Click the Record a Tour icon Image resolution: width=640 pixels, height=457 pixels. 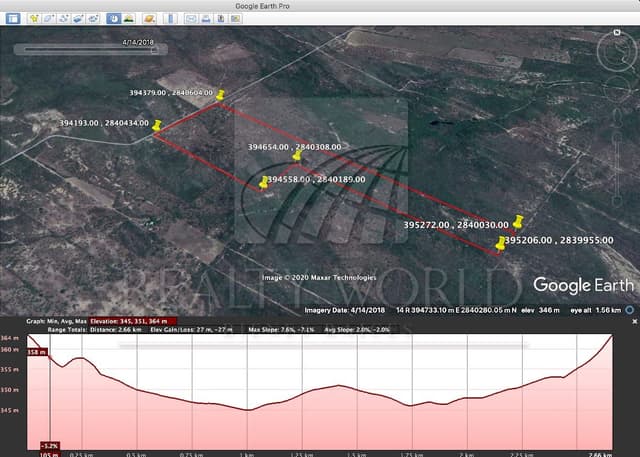point(94,18)
